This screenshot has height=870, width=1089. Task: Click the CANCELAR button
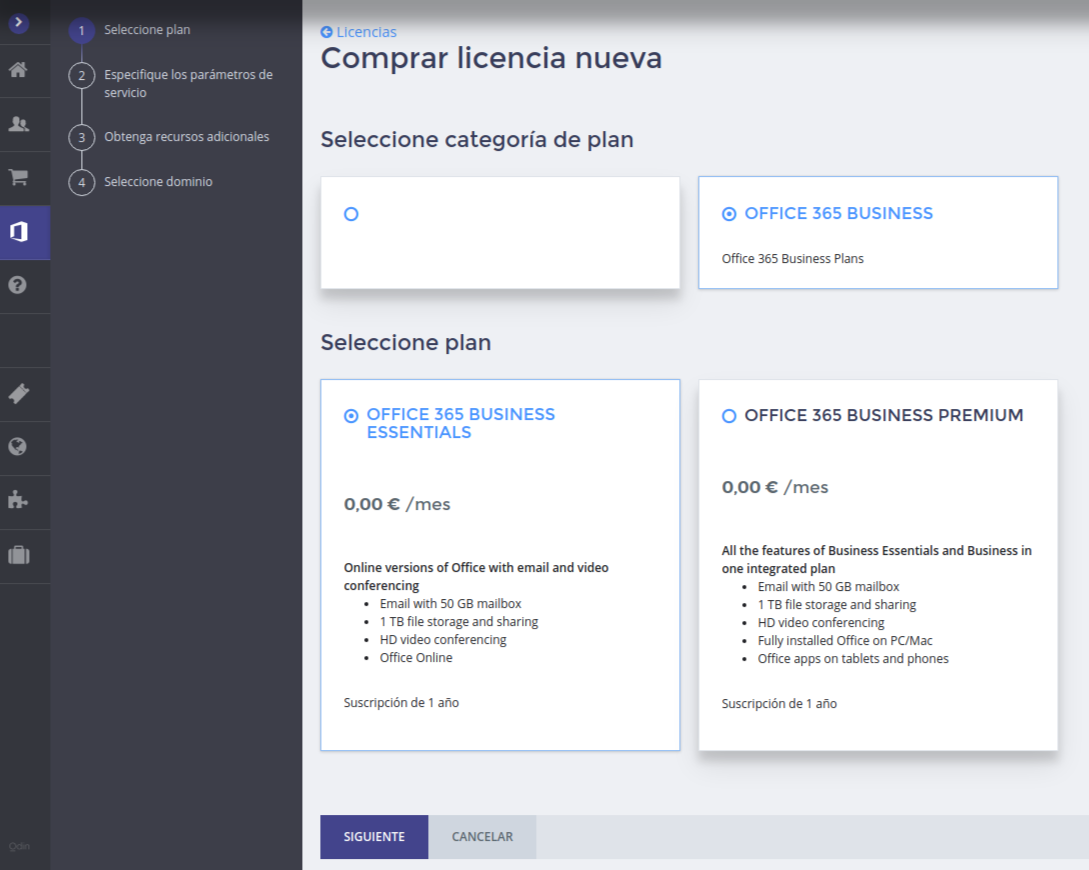(x=482, y=837)
